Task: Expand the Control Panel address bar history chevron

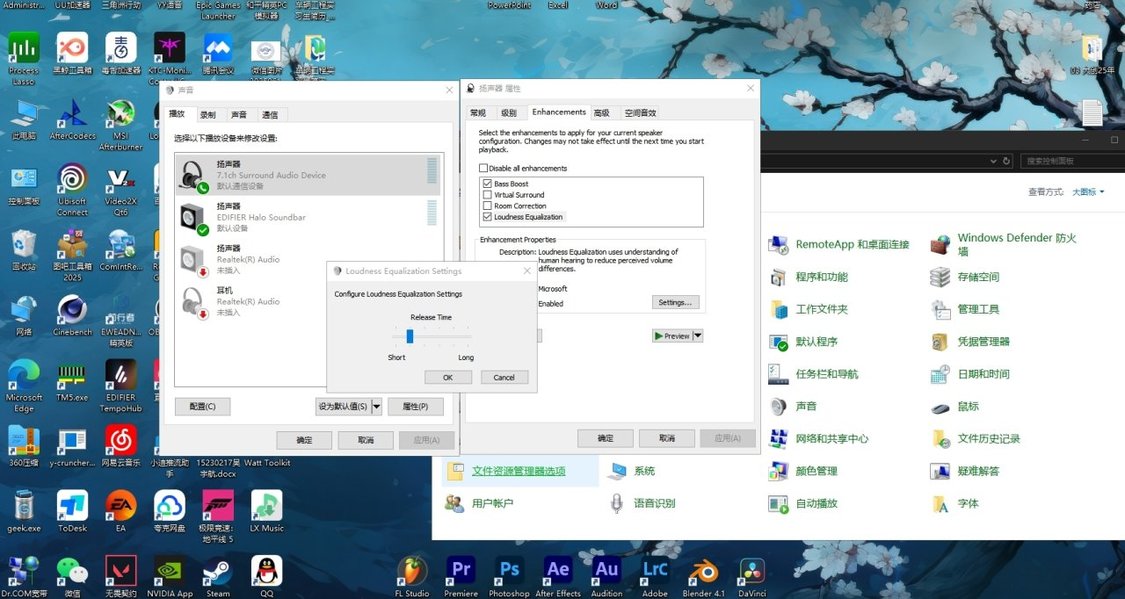Action: click(993, 161)
